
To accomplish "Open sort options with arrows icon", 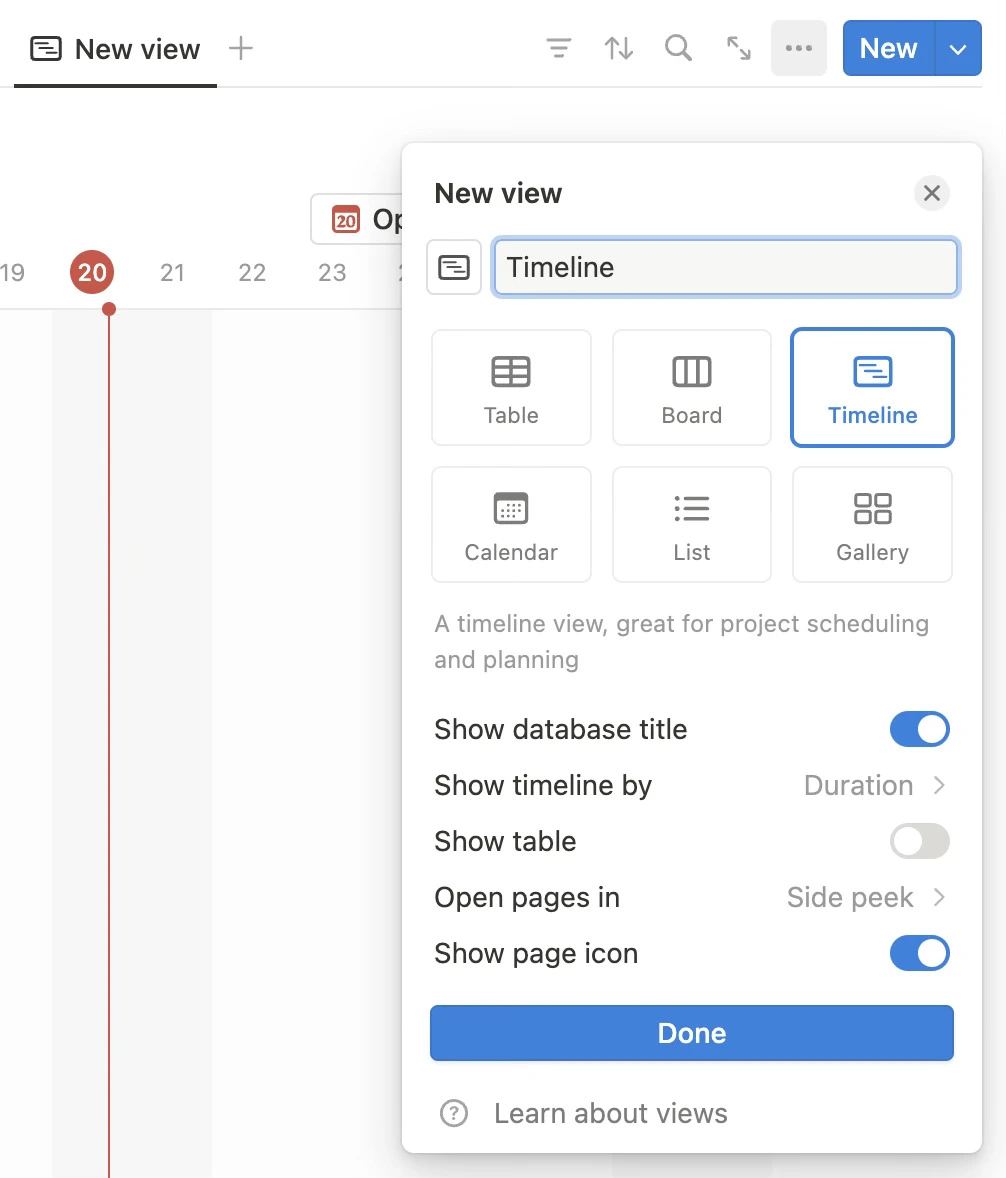I will (x=618, y=49).
